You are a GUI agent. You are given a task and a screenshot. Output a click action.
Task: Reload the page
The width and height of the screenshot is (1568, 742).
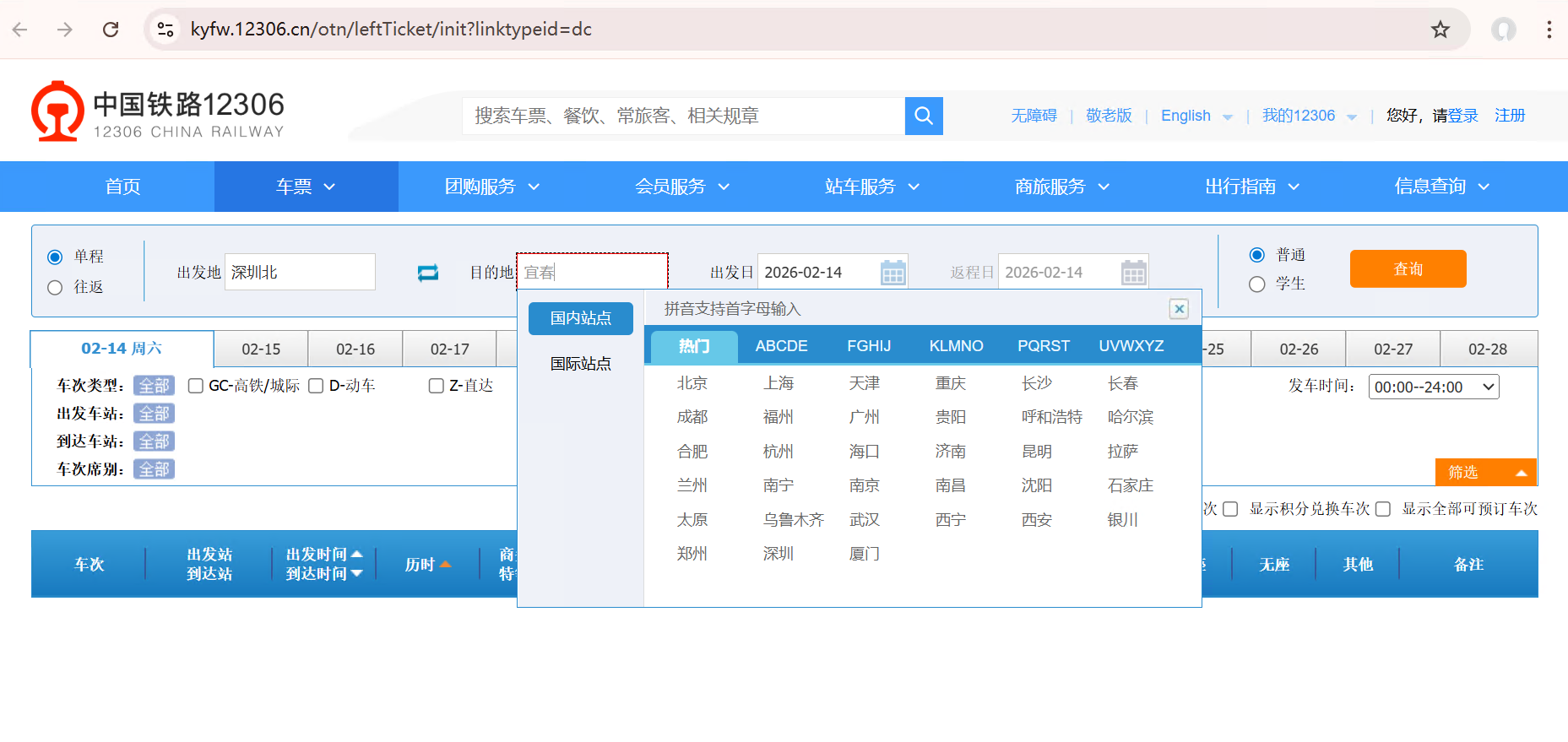(111, 30)
